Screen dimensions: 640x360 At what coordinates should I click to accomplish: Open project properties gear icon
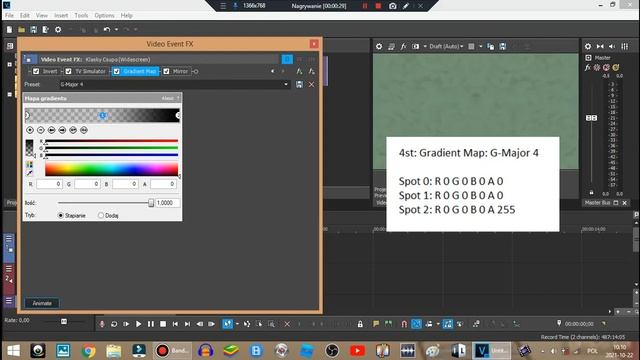click(58, 30)
